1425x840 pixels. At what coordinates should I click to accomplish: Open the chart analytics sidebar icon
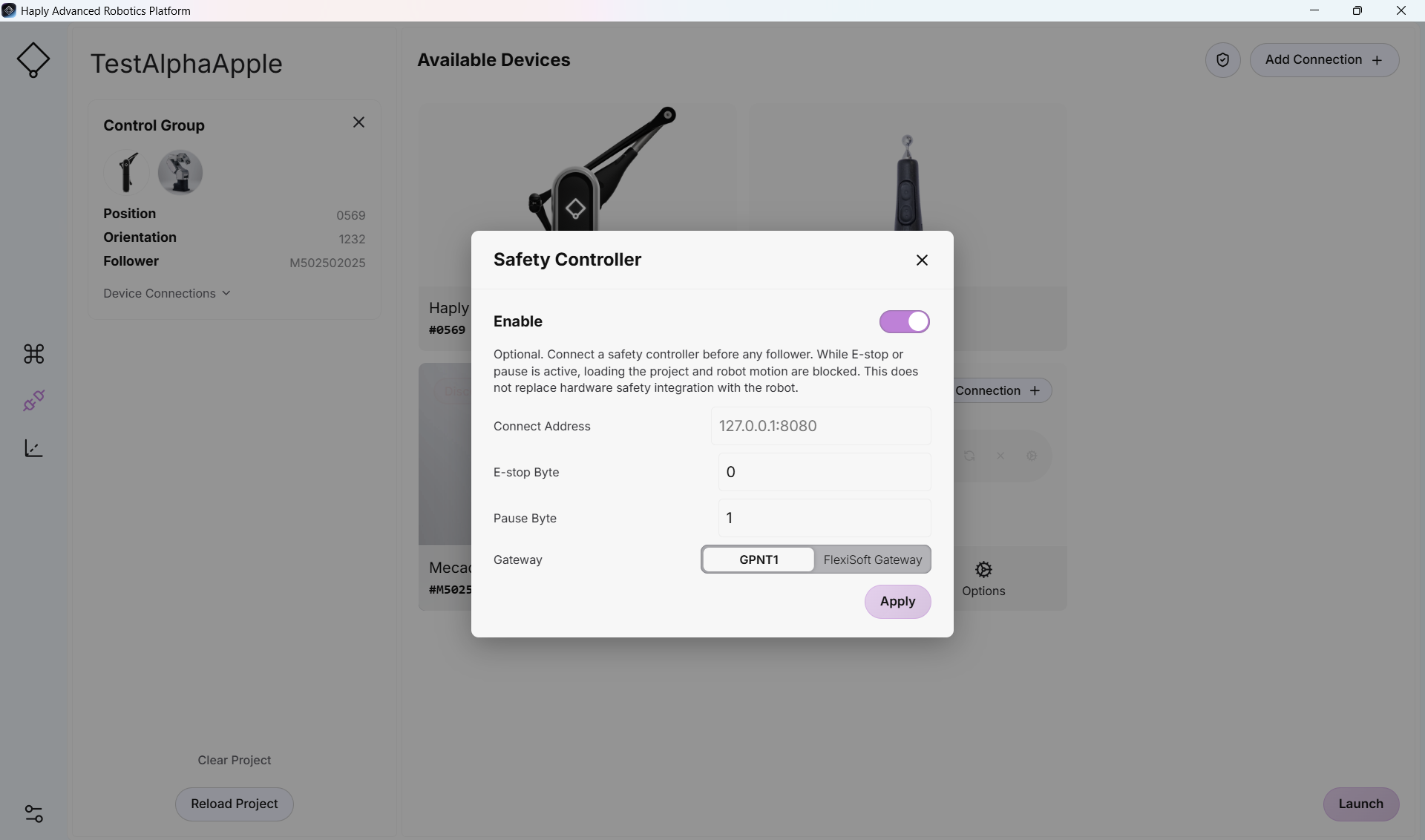coord(34,448)
